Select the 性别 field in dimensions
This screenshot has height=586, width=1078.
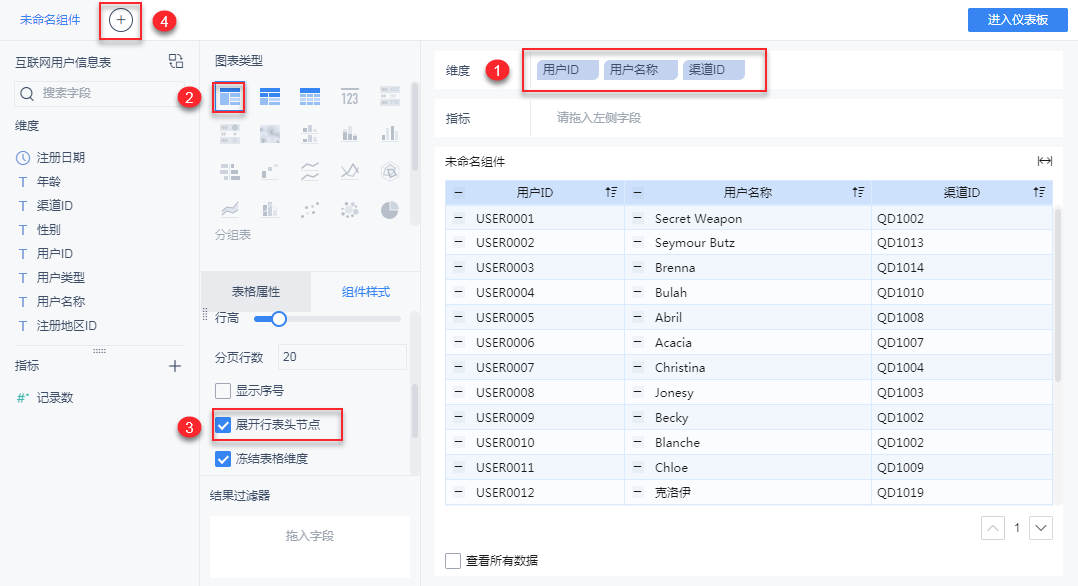[x=48, y=230]
